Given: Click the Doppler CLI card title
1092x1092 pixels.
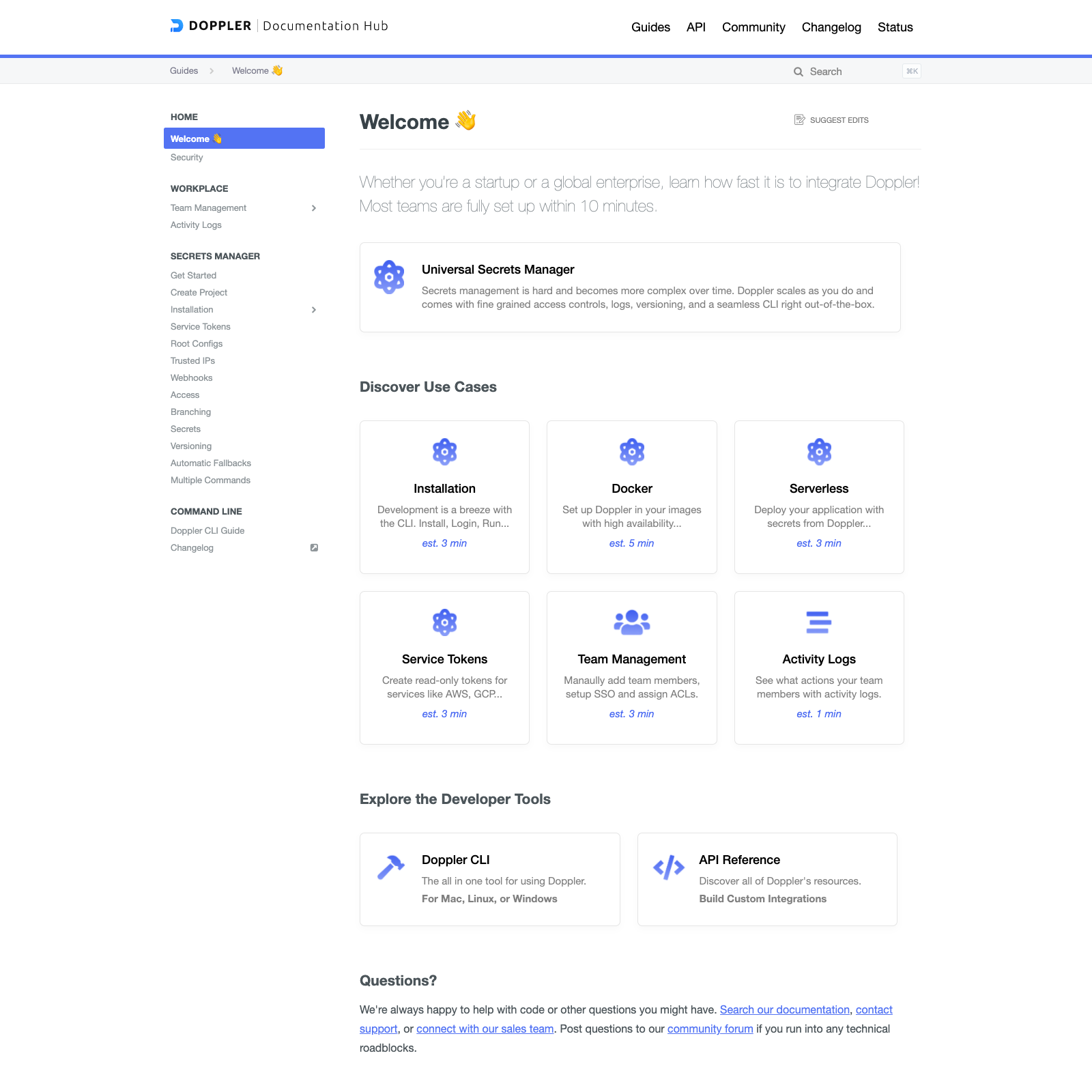Looking at the screenshot, I should point(456,860).
